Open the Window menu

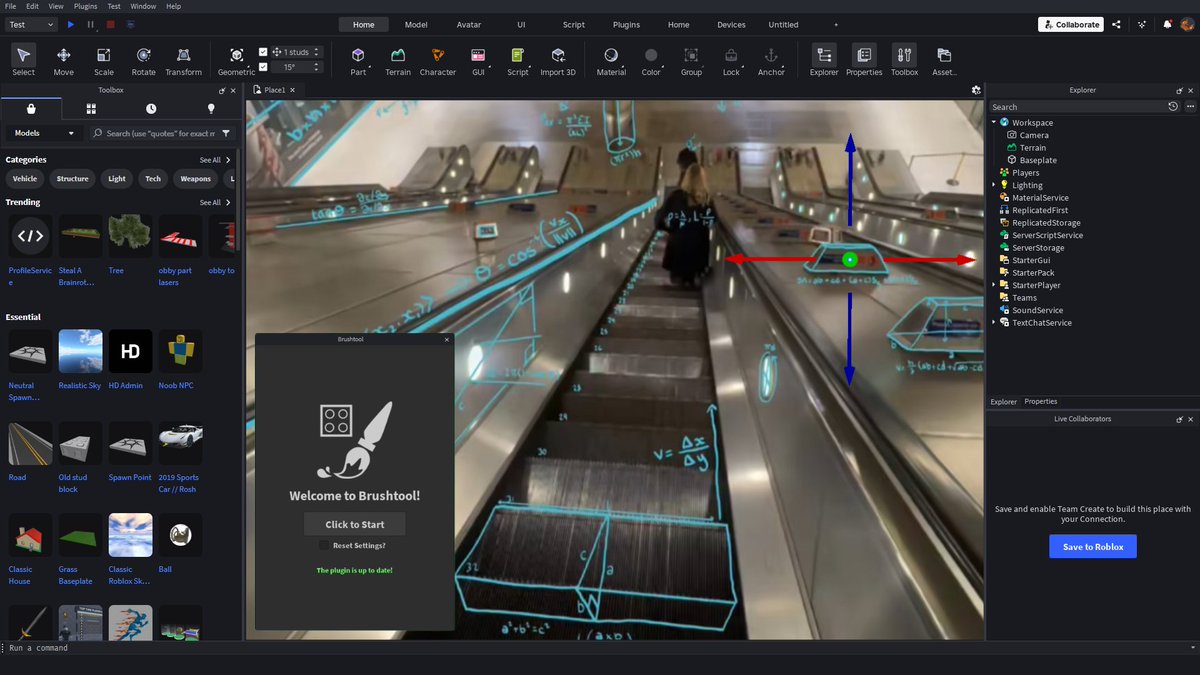pos(143,6)
